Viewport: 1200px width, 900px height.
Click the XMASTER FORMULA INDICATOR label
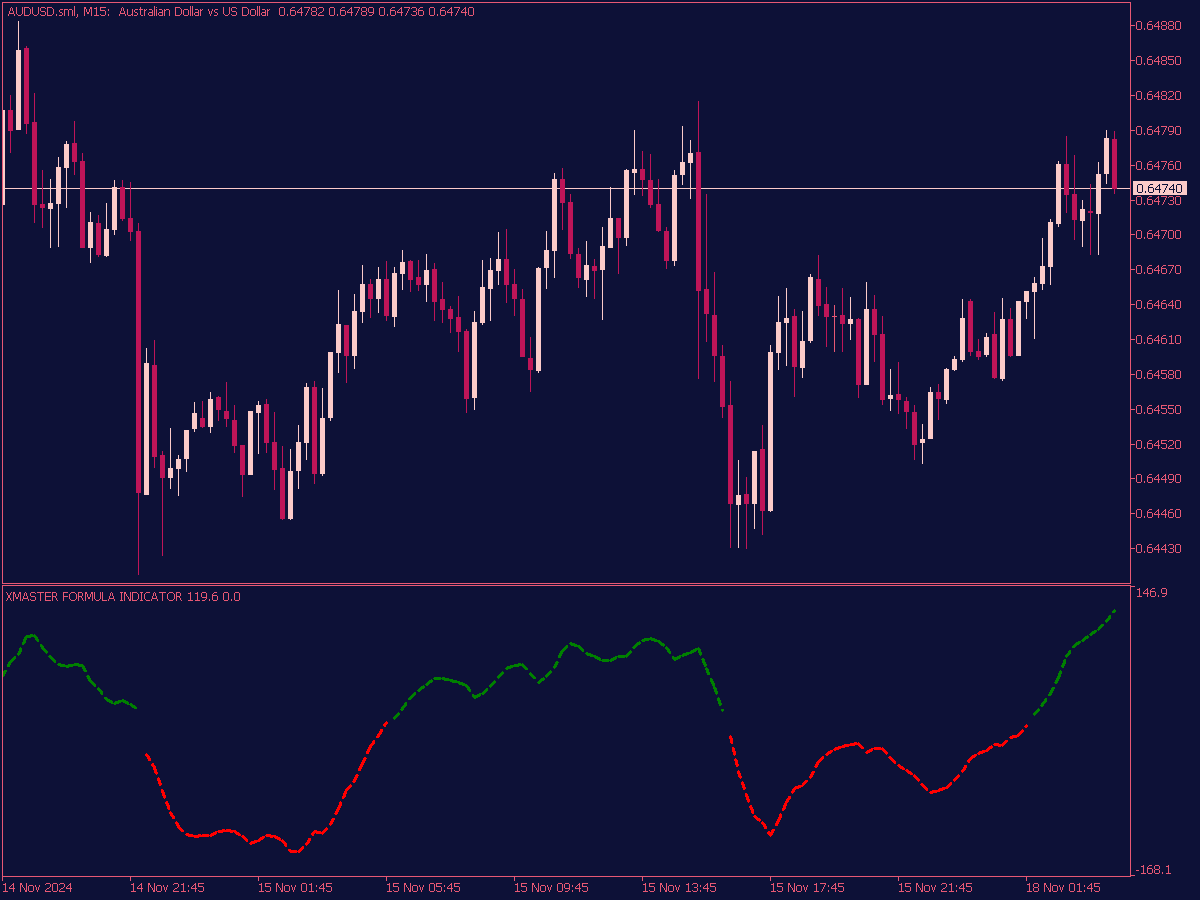tap(93, 597)
